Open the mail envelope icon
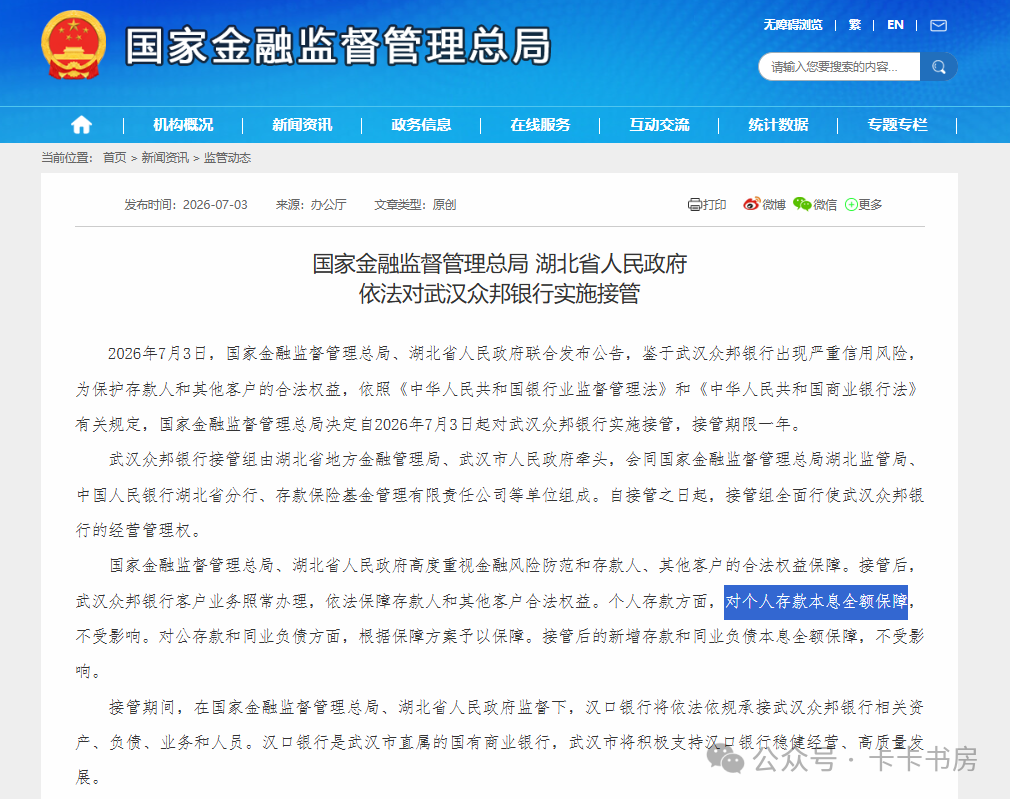The width and height of the screenshot is (1010, 799). pos(939,25)
